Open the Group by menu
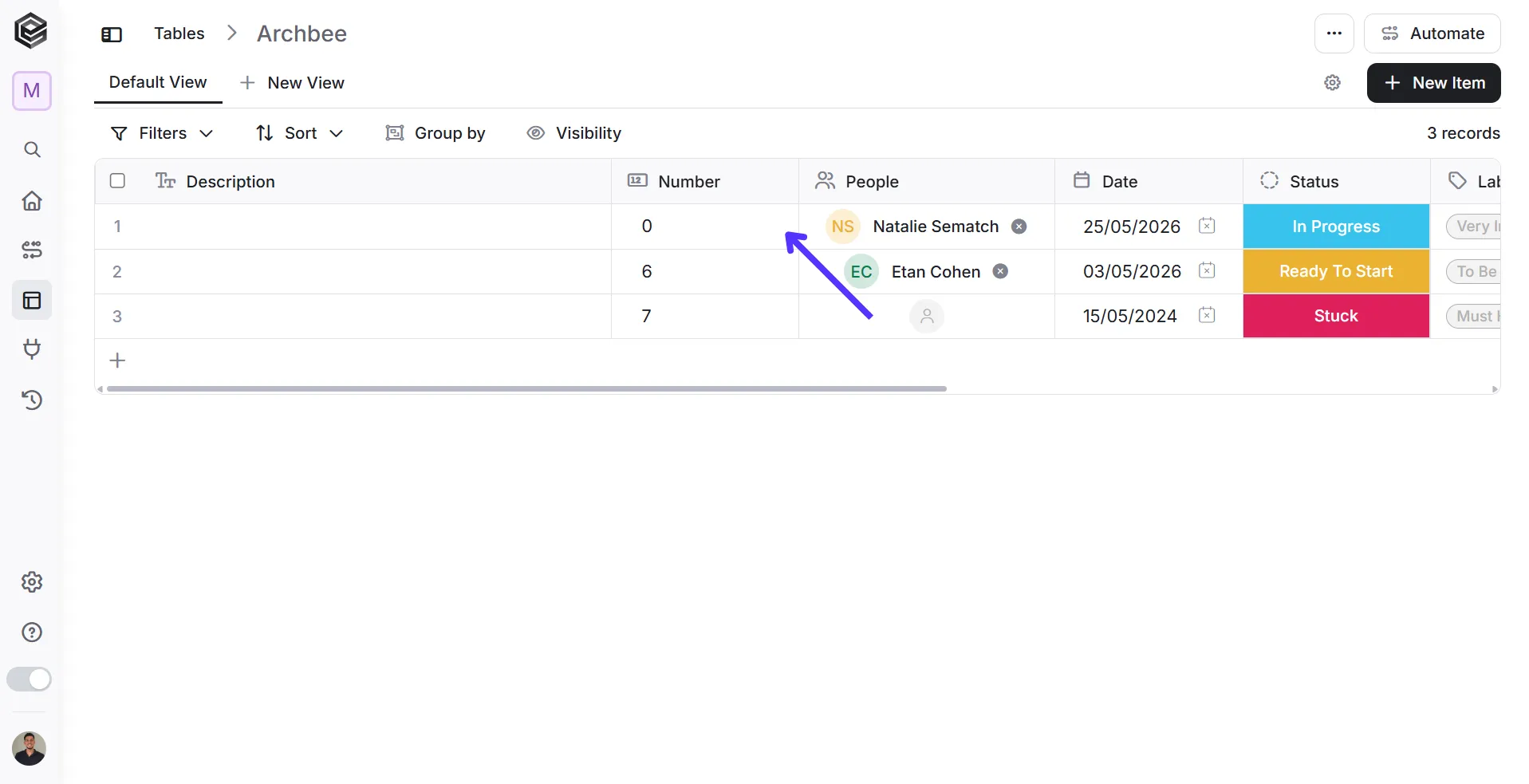The width and height of the screenshot is (1529, 784). point(435,133)
